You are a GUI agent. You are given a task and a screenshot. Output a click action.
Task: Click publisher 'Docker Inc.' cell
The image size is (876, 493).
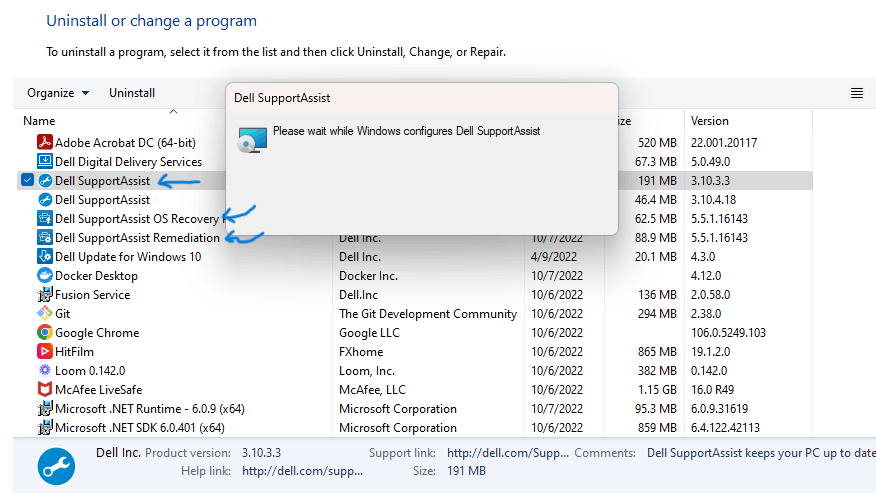click(x=368, y=276)
